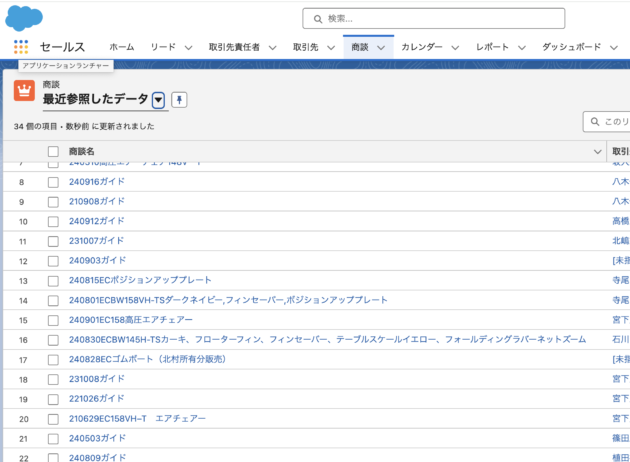Open the レポート tab
This screenshot has height=462, width=630.
point(492,47)
